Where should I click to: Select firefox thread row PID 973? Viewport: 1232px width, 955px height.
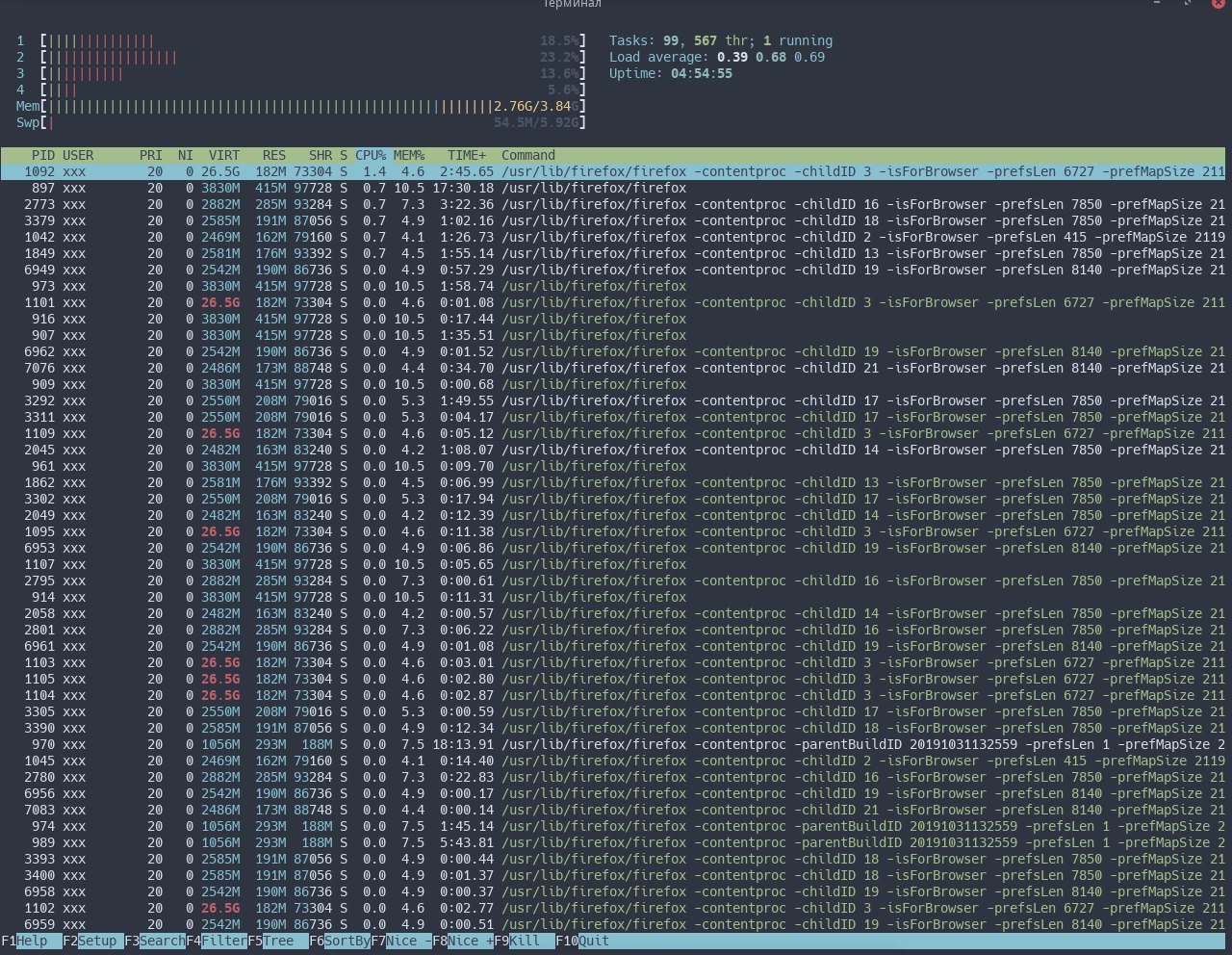tap(613, 286)
